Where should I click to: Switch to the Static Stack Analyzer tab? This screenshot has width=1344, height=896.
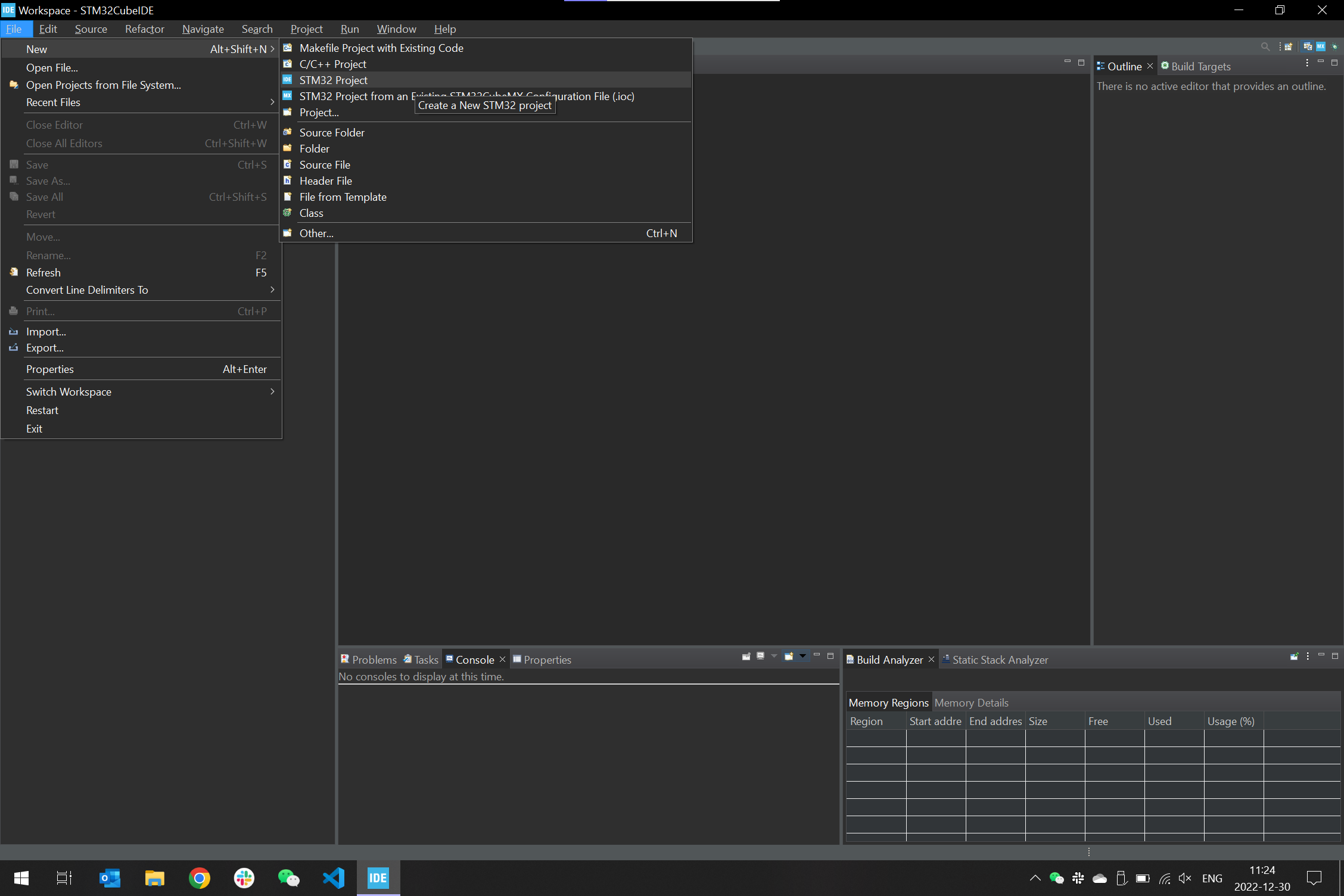point(1000,659)
